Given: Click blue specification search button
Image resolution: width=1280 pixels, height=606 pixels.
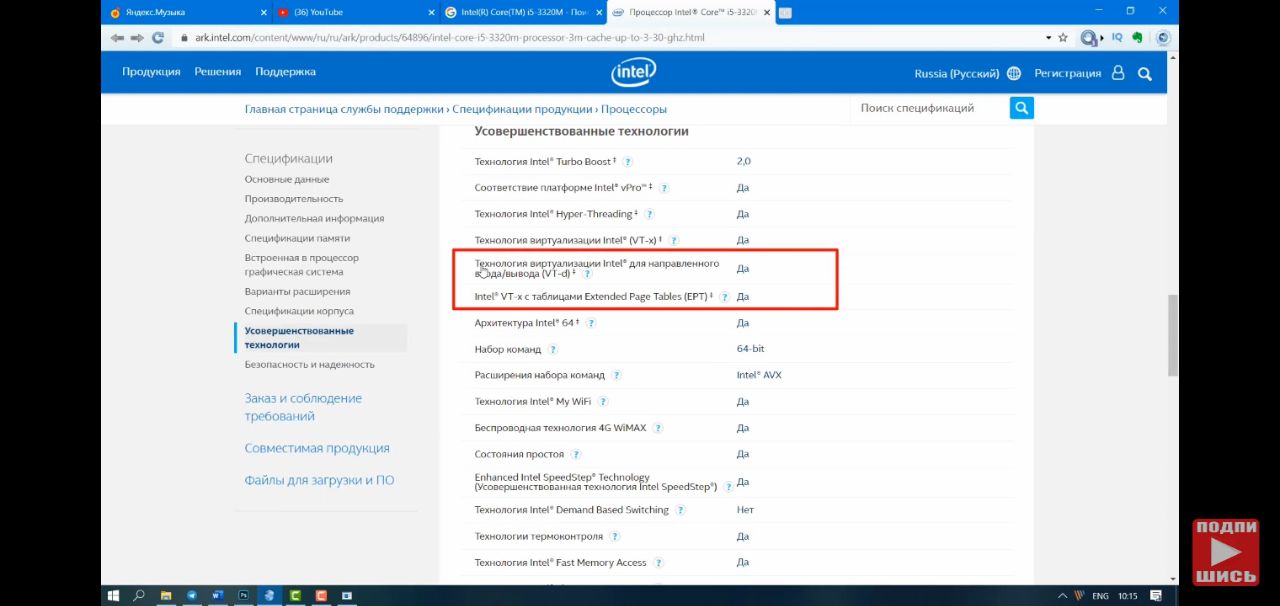Looking at the screenshot, I should (1021, 108).
